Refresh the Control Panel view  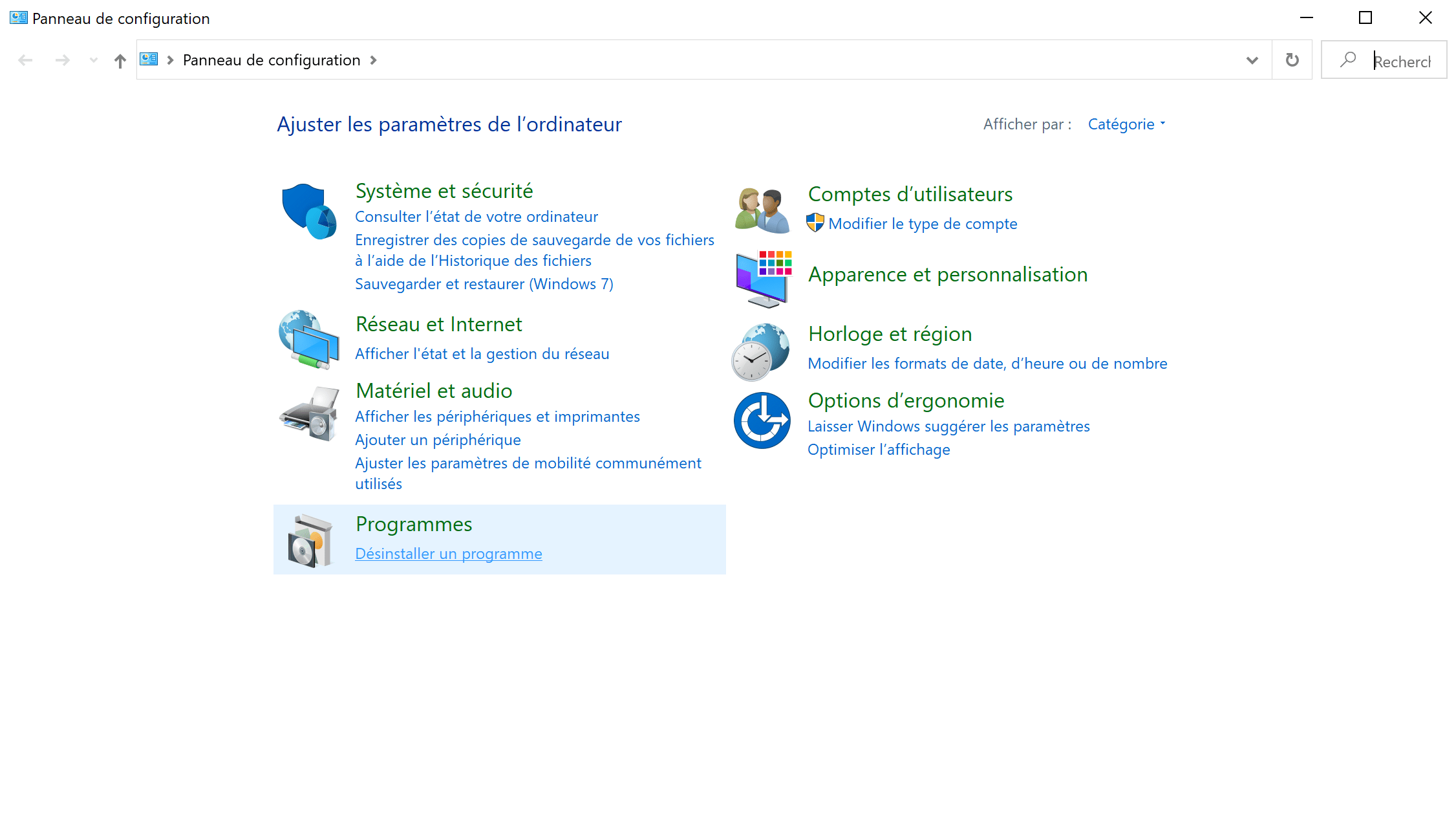point(1292,60)
